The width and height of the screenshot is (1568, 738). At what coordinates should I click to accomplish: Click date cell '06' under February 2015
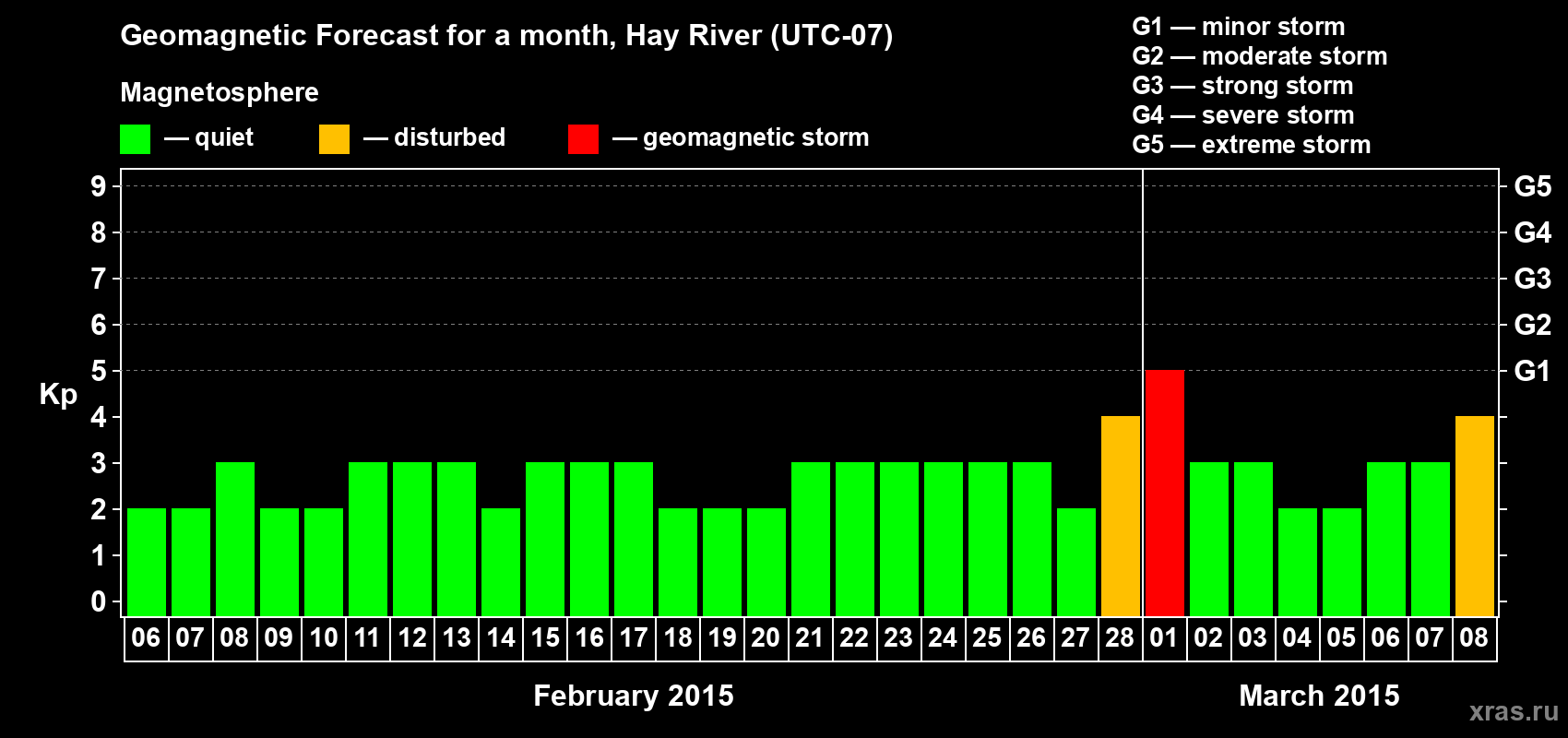(x=146, y=638)
